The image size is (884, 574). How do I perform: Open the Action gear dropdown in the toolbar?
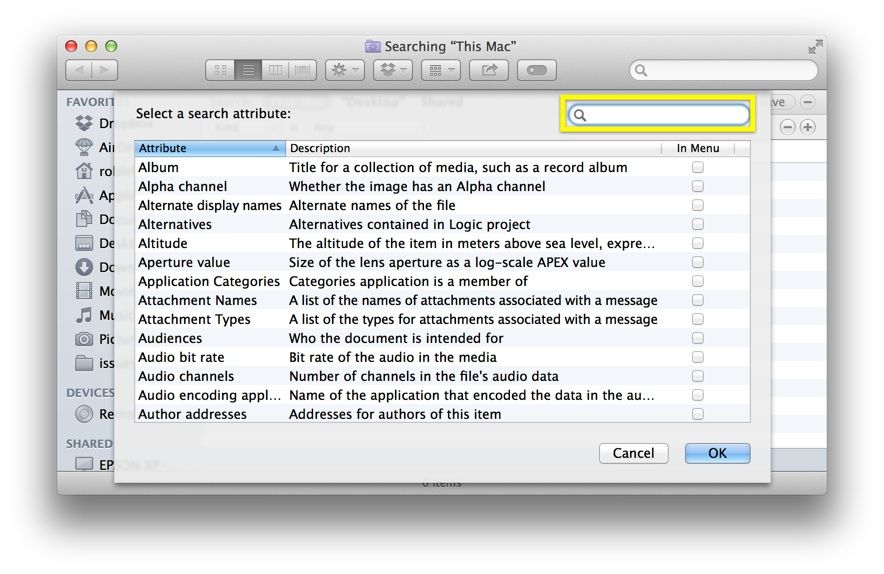[344, 70]
